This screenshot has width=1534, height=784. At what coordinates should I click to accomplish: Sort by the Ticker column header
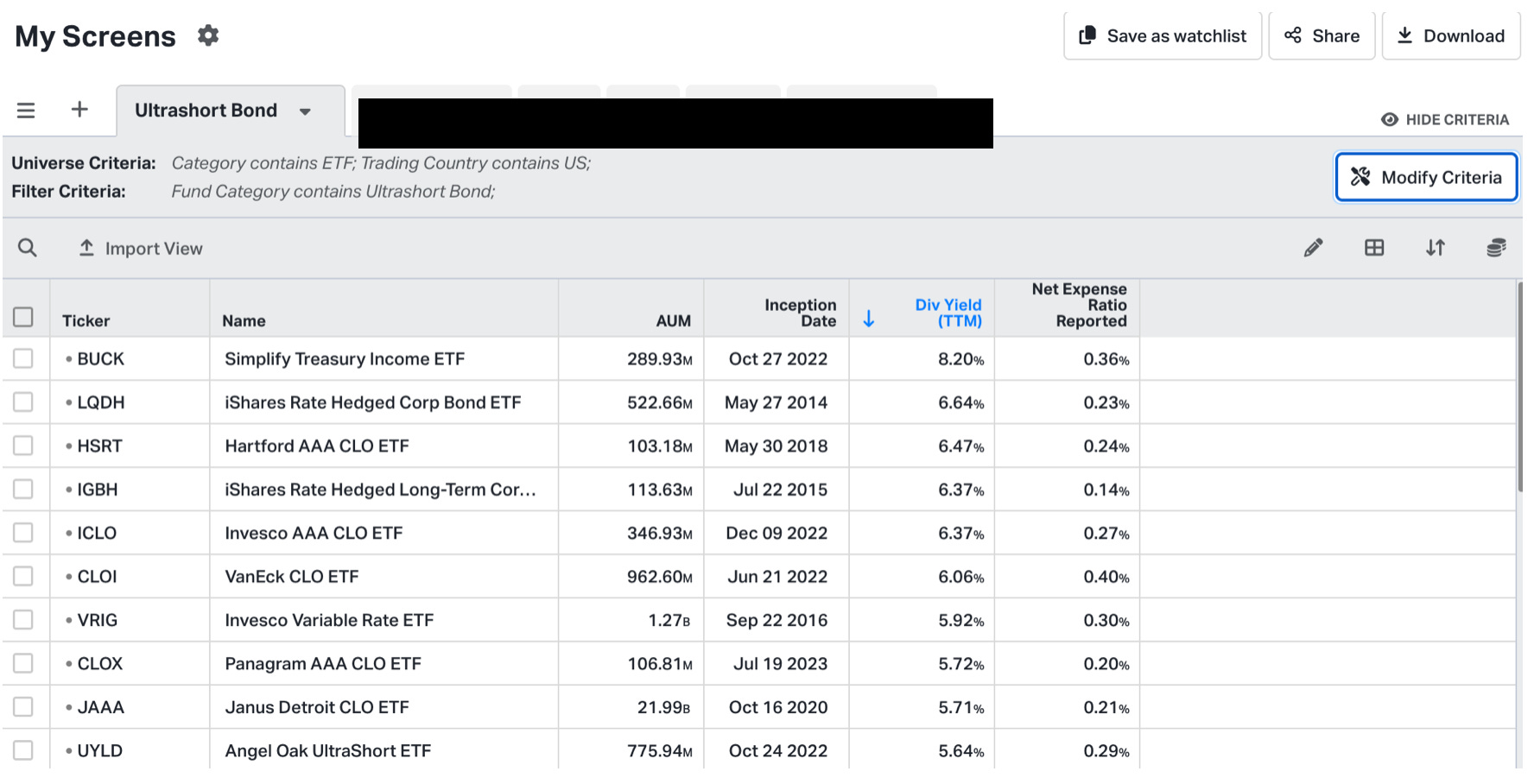coord(86,320)
